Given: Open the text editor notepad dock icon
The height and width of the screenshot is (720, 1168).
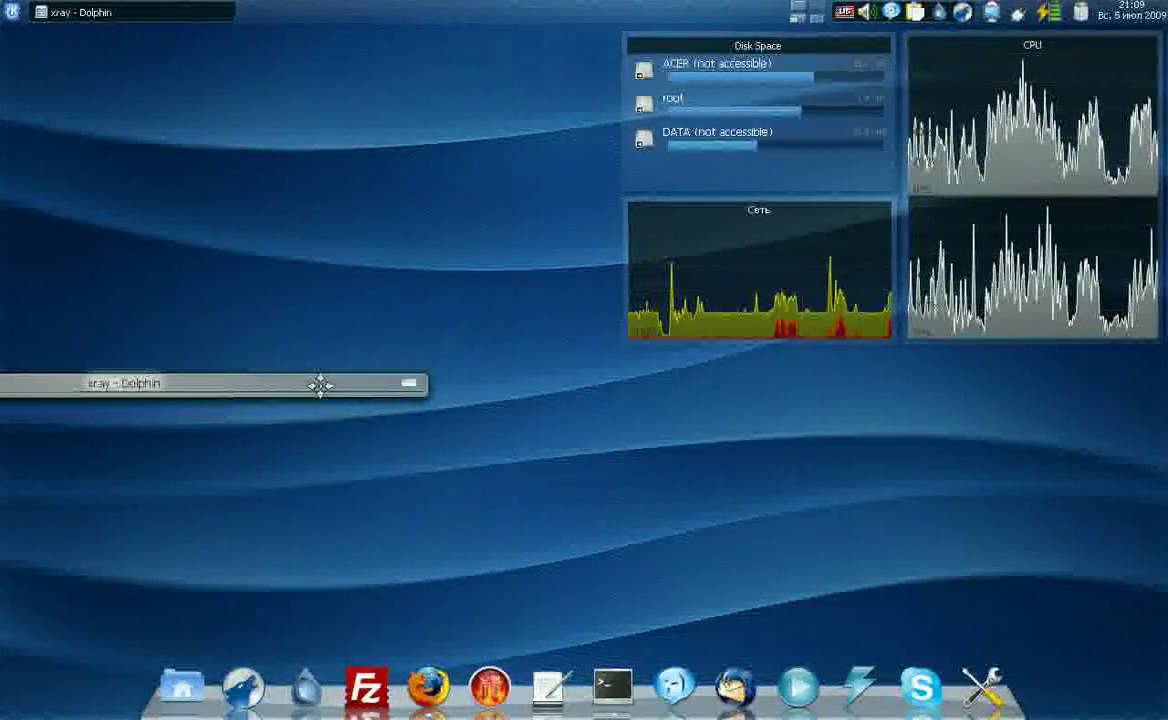Looking at the screenshot, I should [552, 686].
